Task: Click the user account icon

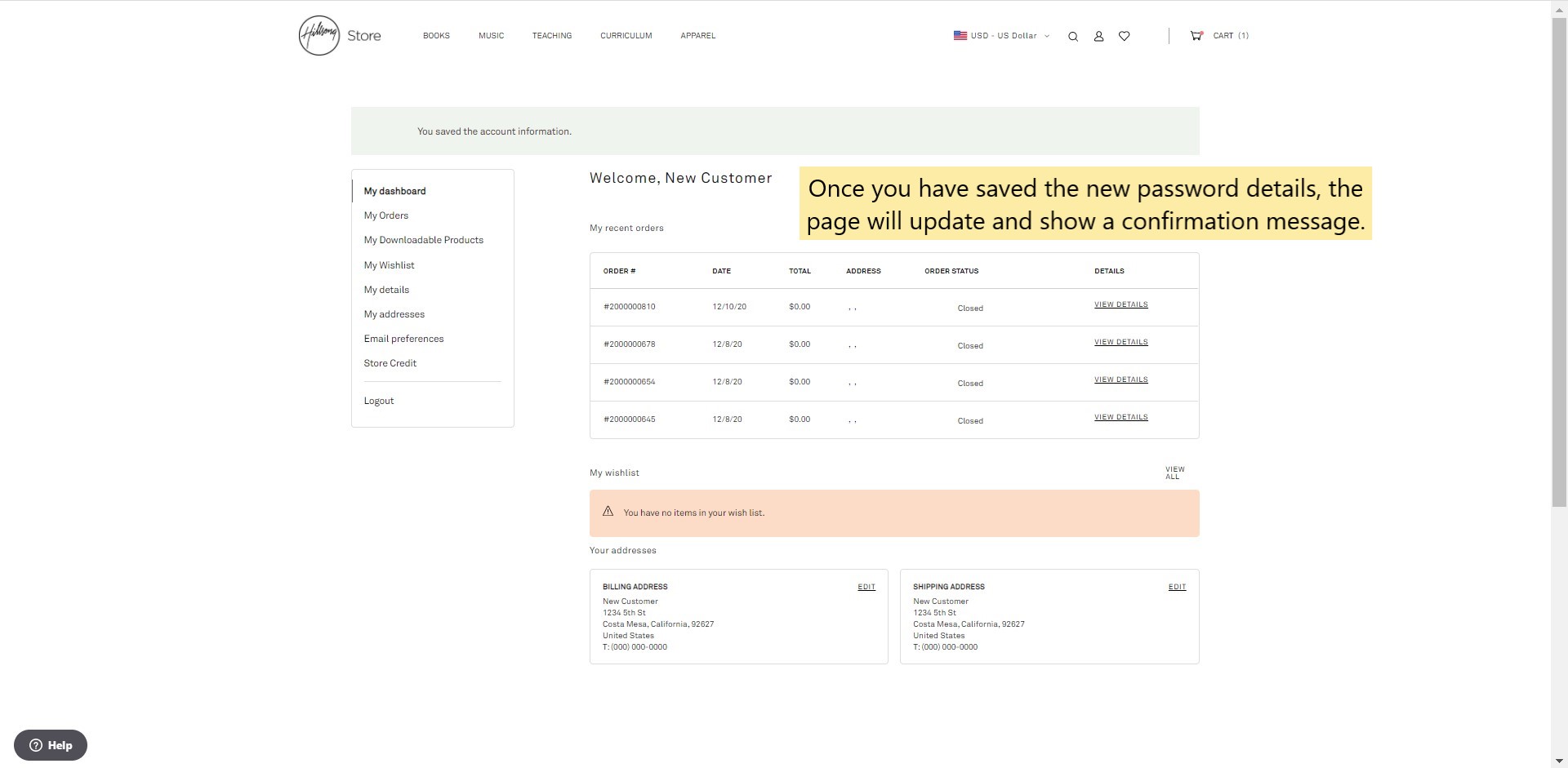Action: (x=1098, y=37)
